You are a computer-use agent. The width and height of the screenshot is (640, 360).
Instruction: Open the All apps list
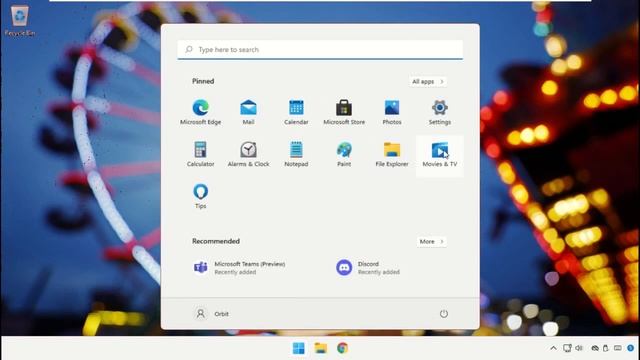coord(427,82)
